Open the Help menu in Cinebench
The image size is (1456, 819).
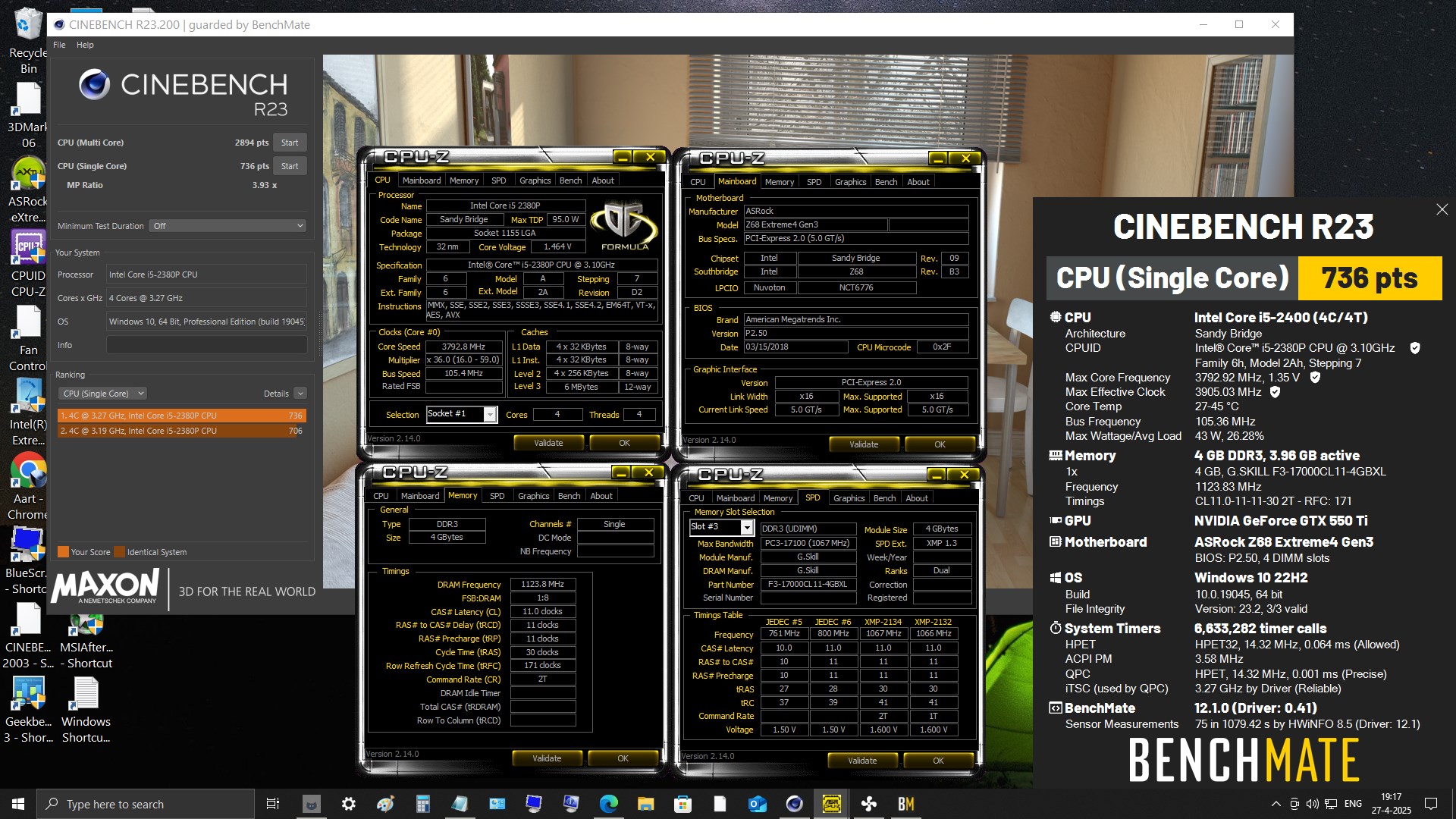point(85,45)
